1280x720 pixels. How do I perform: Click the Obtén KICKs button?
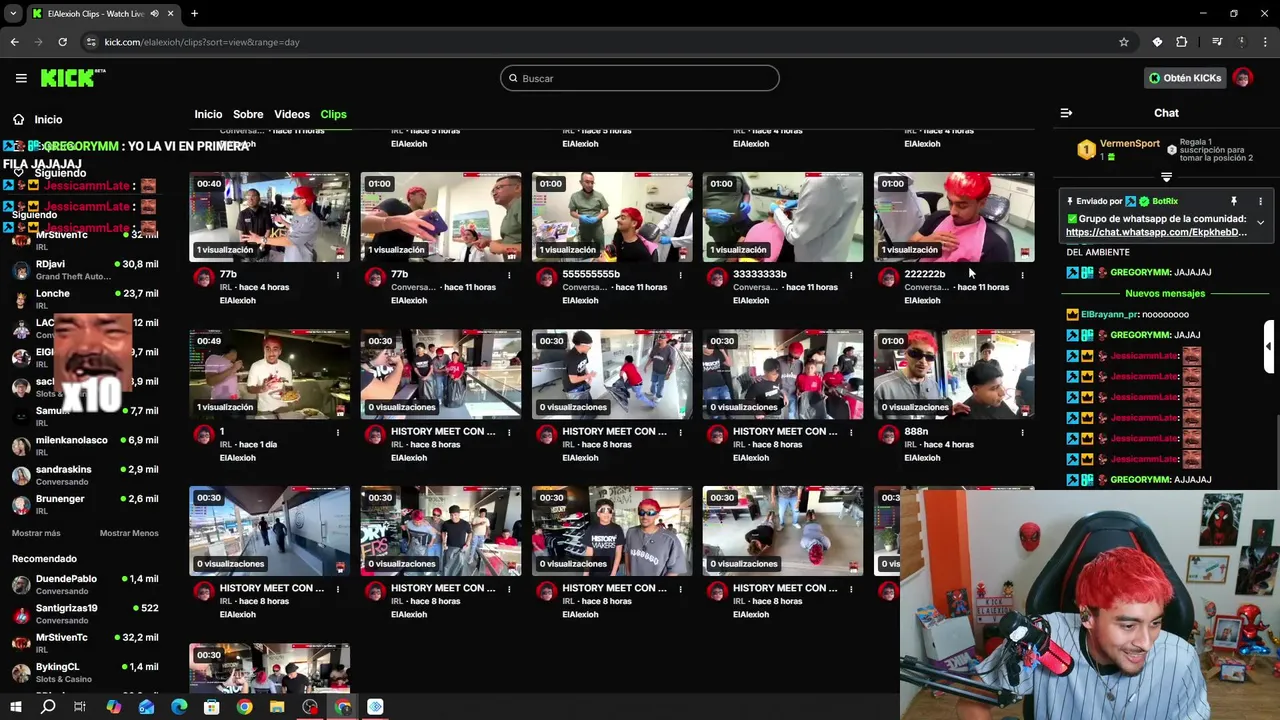(x=1185, y=78)
